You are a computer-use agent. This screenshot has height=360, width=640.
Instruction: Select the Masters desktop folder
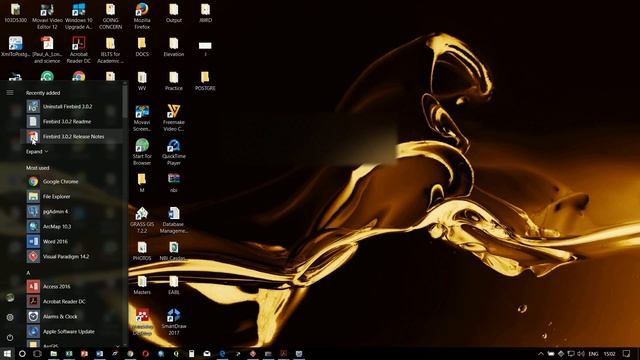click(142, 285)
